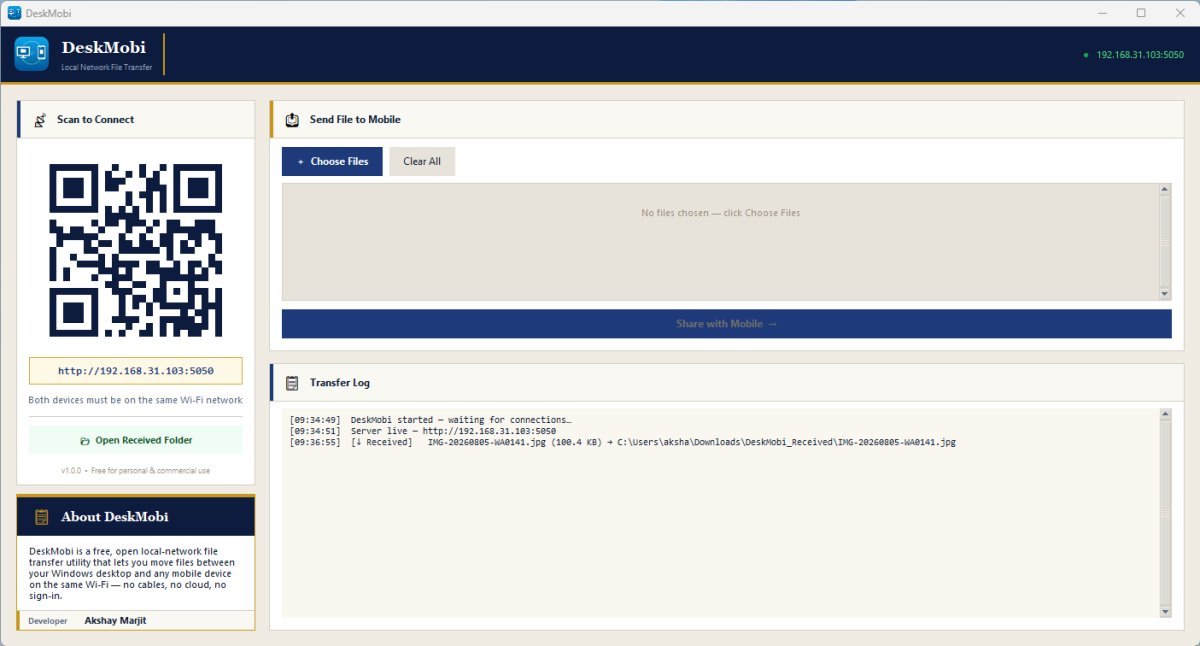Viewport: 1200px width, 646px height.
Task: Click the Received IMG-20260805-WA0141.jpg log entry
Action: pyautogui.click(x=622, y=442)
